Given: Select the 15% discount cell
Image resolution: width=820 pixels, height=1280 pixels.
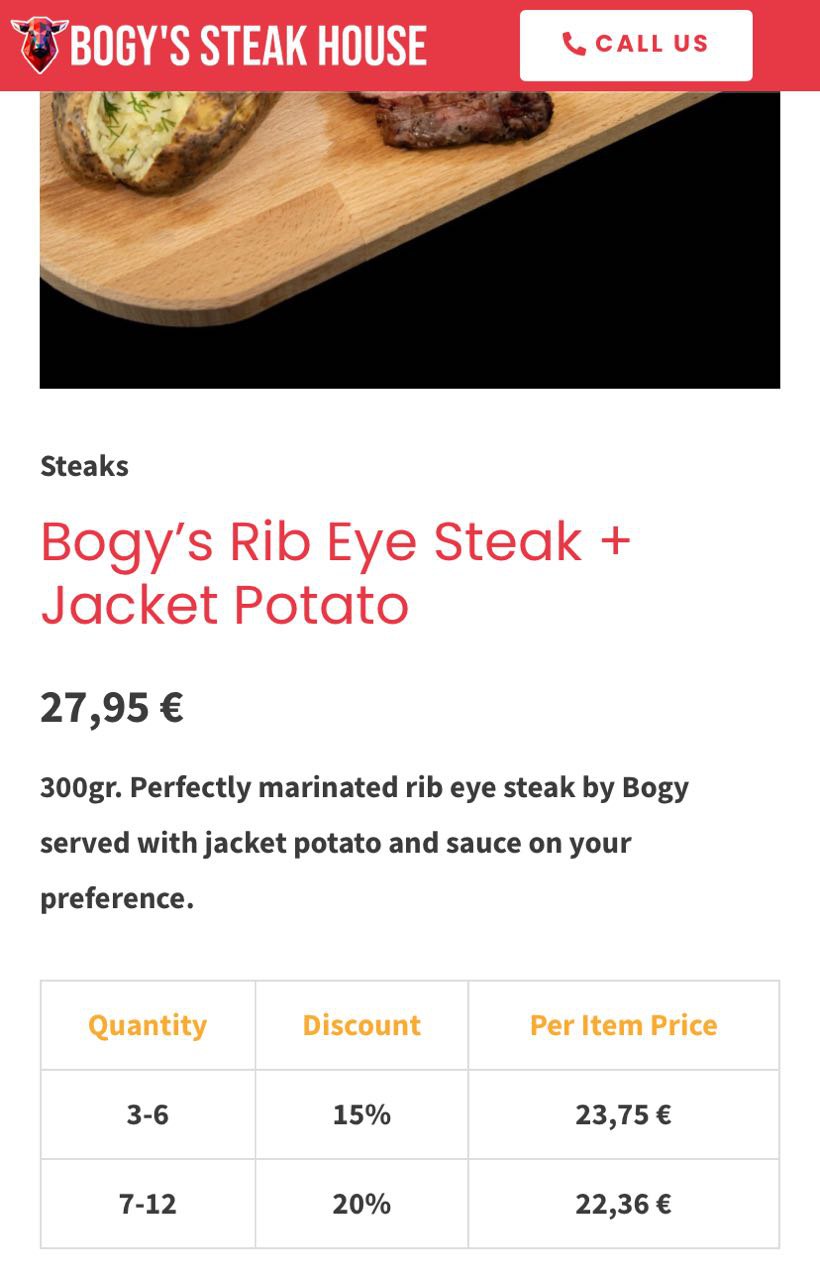Looking at the screenshot, I should (361, 1114).
